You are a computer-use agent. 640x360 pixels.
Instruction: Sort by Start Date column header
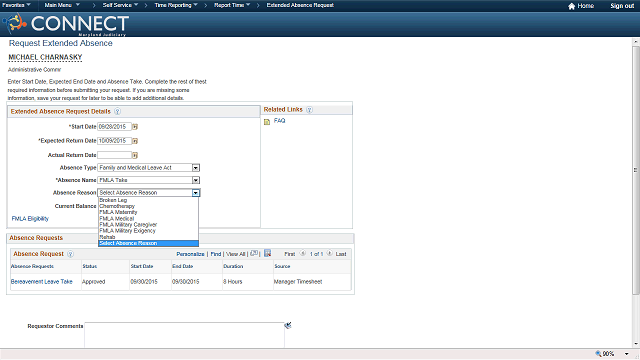[x=142, y=266]
